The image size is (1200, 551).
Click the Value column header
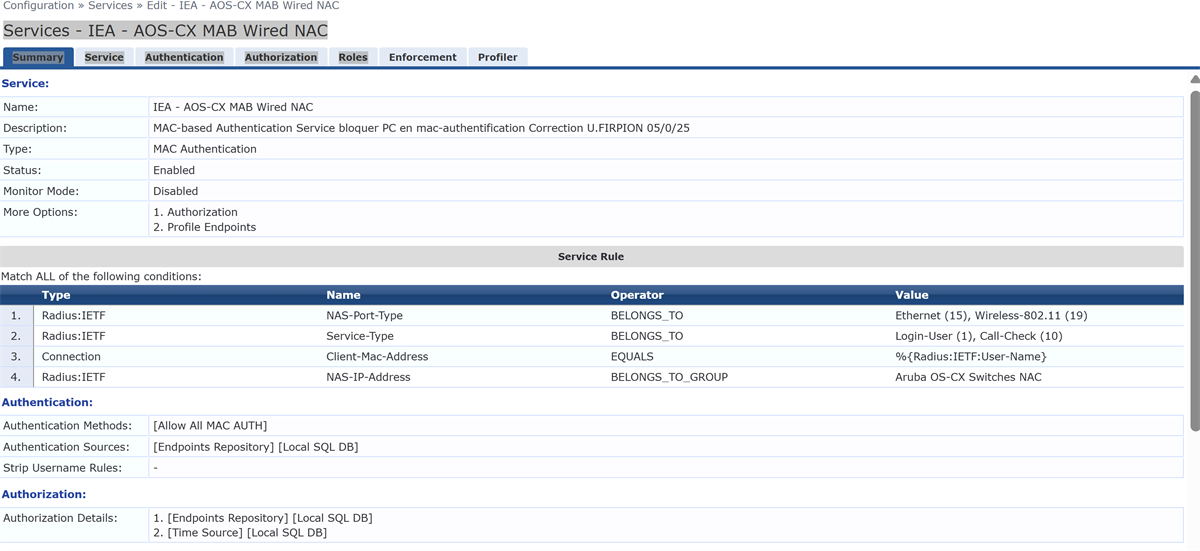coord(912,295)
